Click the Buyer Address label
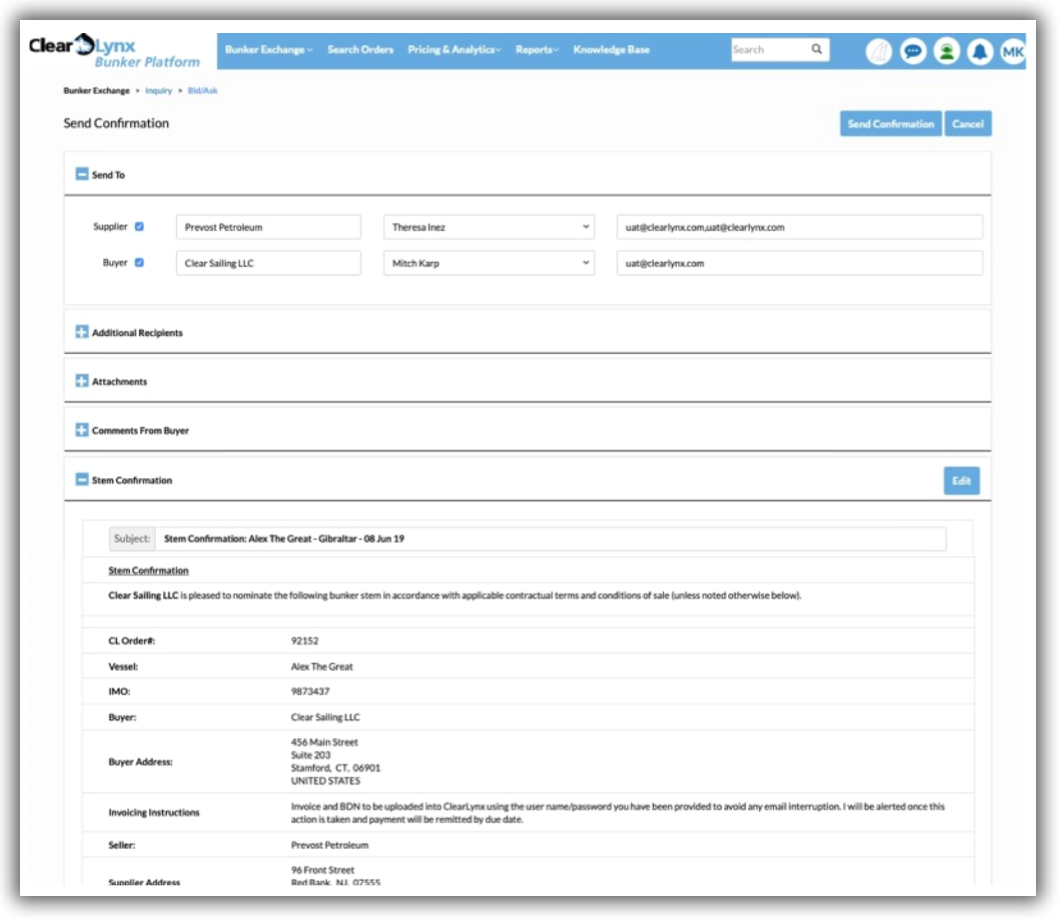The width and height of the screenshot is (1064, 921). tap(140, 762)
